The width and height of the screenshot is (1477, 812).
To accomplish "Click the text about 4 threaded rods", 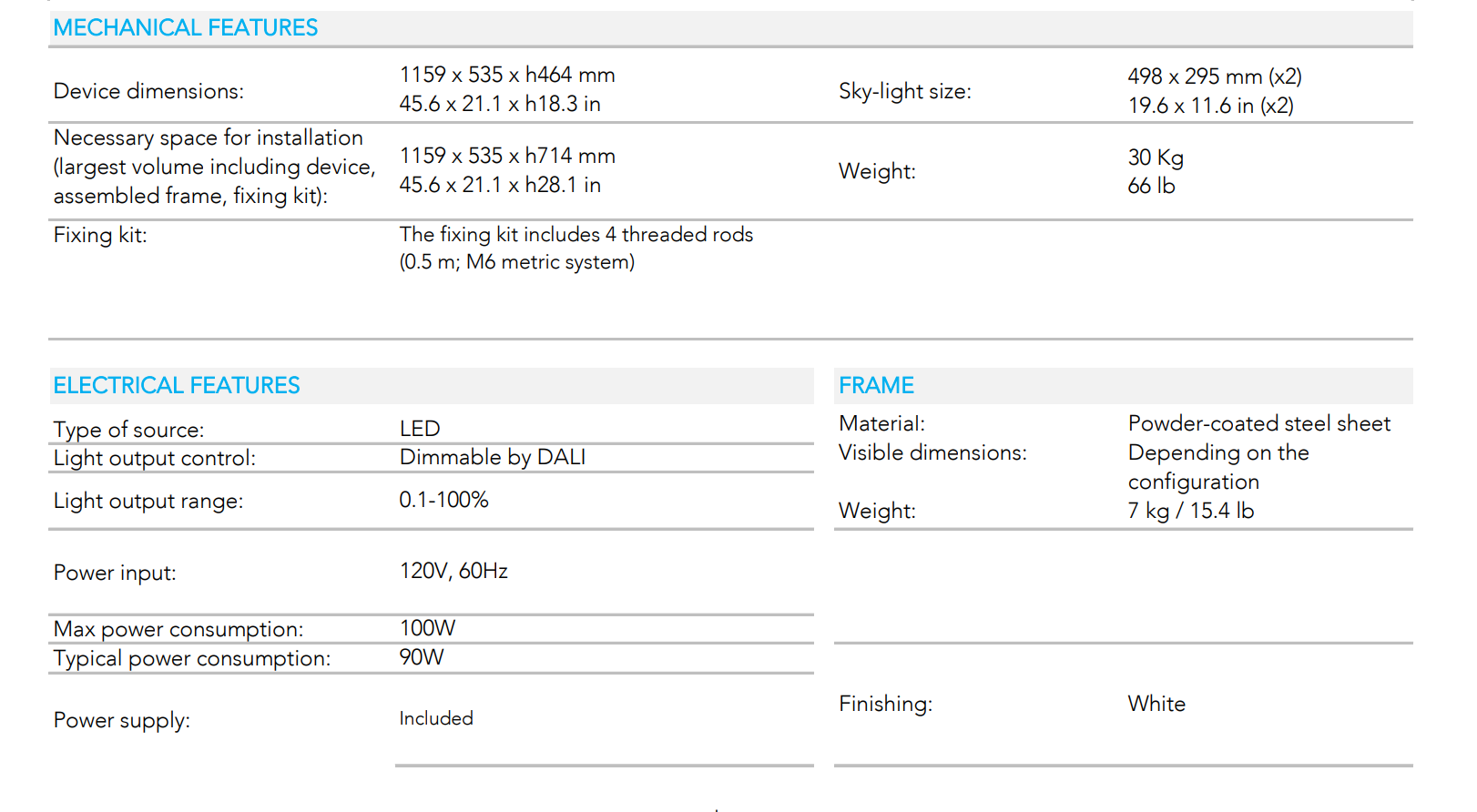I will click(x=576, y=235).
